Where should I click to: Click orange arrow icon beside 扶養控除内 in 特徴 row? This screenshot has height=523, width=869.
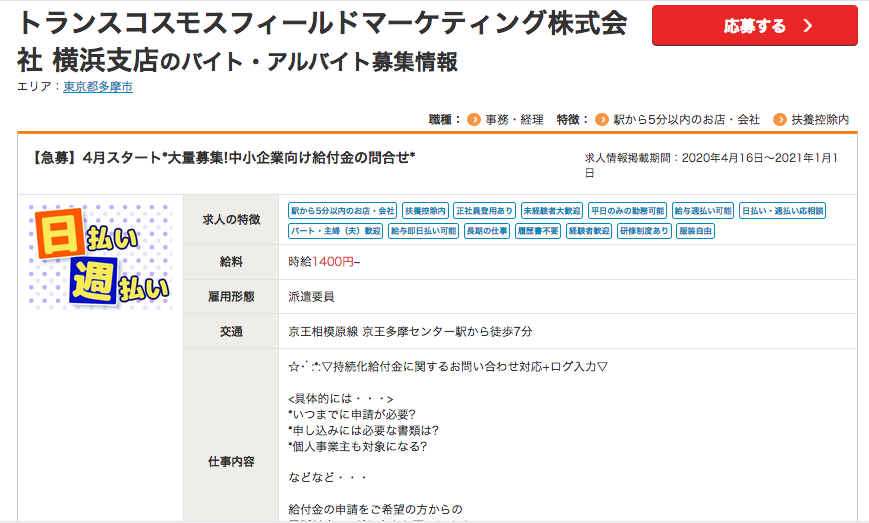[780, 119]
